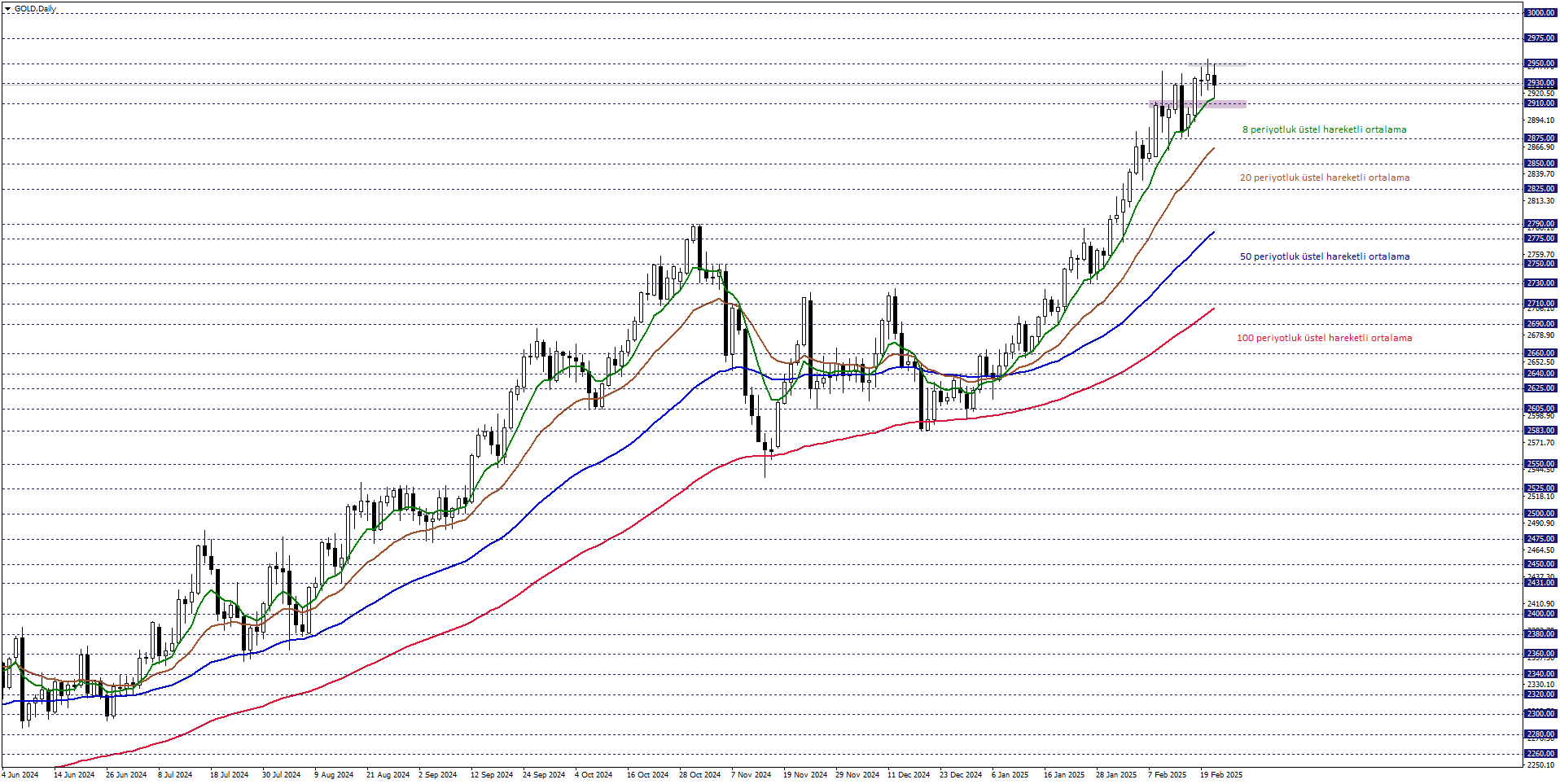Click the 2690.00 price level label
The image size is (1560, 784).
[x=1540, y=324]
